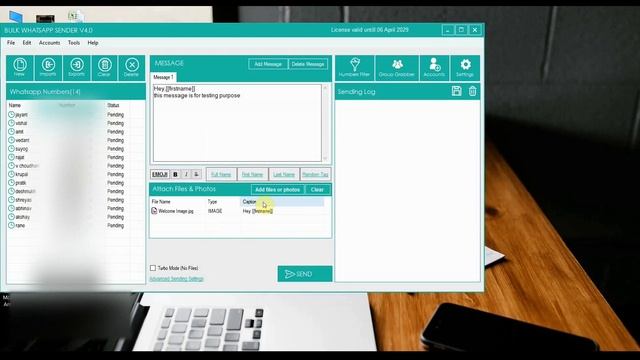Clear the sending log with the trash icon
Image resolution: width=640 pixels, height=360 pixels.
click(x=472, y=91)
